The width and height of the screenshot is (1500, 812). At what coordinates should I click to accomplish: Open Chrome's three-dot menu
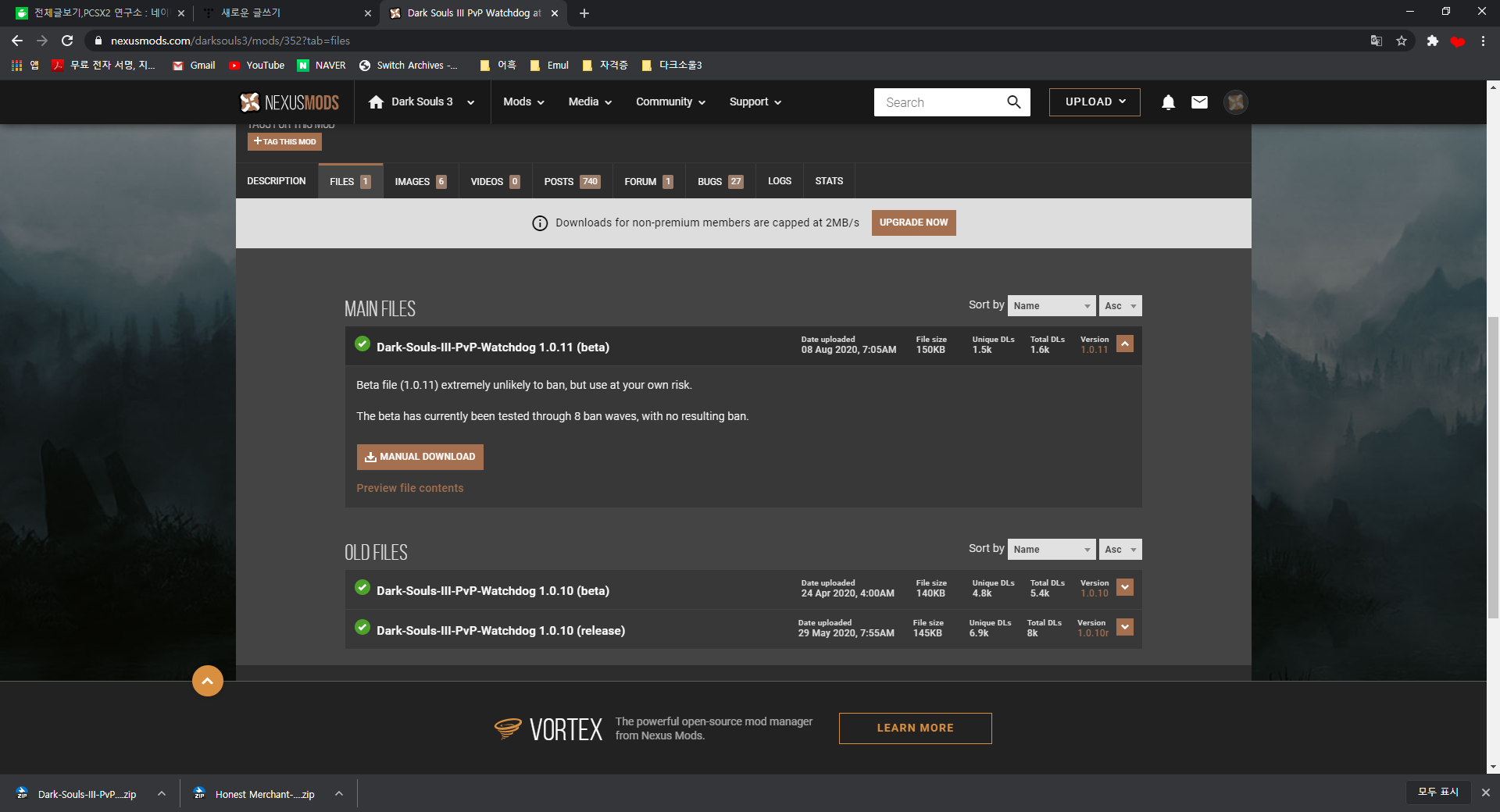pos(1483,41)
